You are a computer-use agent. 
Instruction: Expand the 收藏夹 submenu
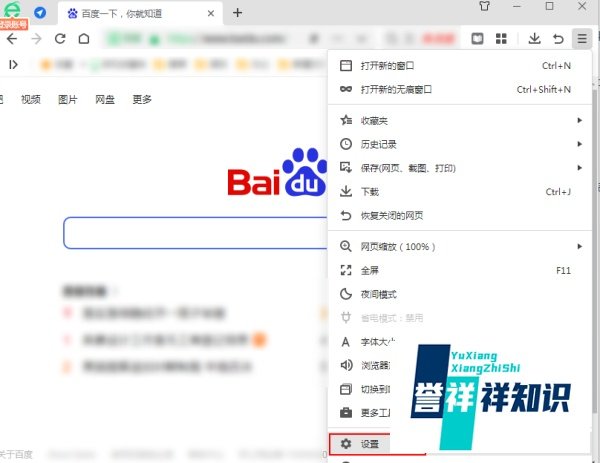coord(460,121)
